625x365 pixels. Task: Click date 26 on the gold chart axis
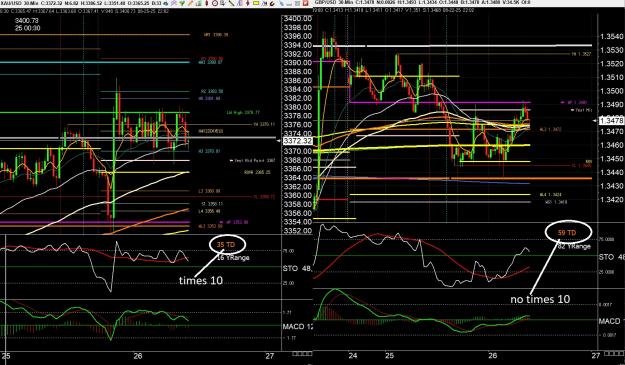tap(138, 356)
